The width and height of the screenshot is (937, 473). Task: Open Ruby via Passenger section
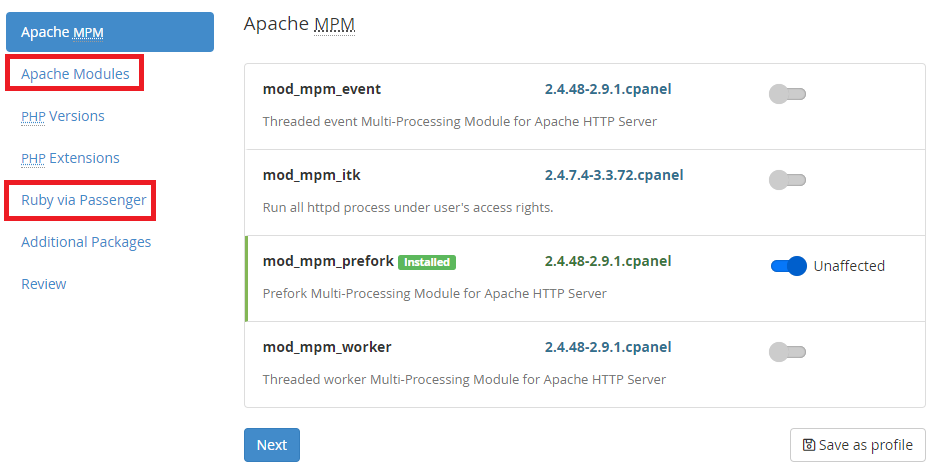(x=84, y=200)
